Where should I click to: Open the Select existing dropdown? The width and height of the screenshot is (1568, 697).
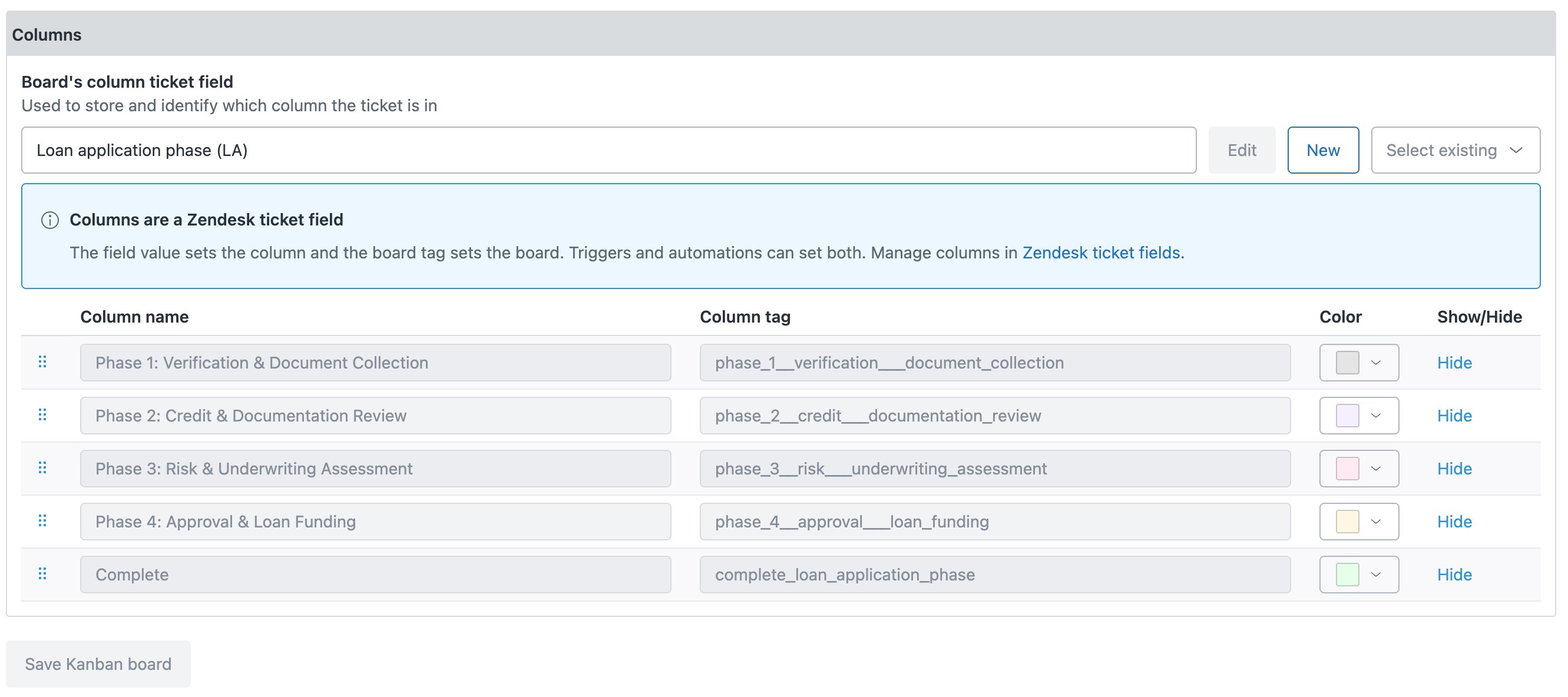point(1455,150)
